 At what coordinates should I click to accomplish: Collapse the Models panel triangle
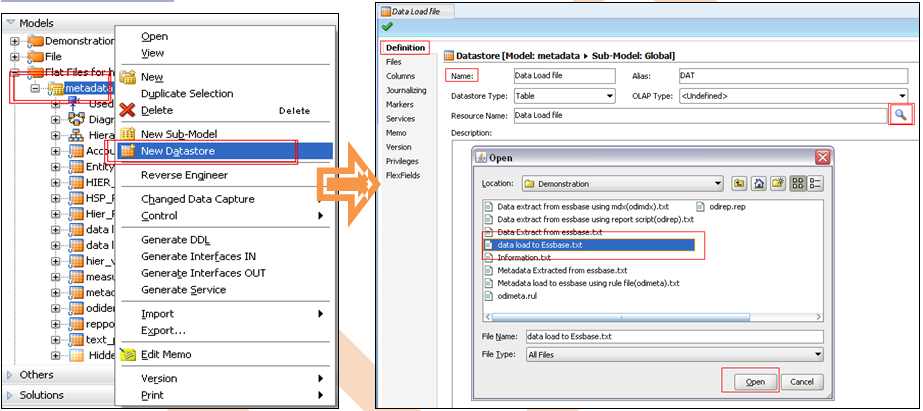click(10, 23)
